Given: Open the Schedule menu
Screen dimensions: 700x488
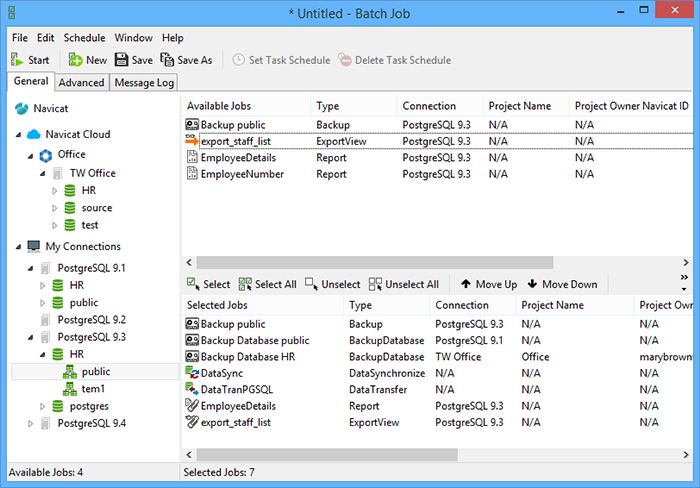Looking at the screenshot, I should click(84, 38).
